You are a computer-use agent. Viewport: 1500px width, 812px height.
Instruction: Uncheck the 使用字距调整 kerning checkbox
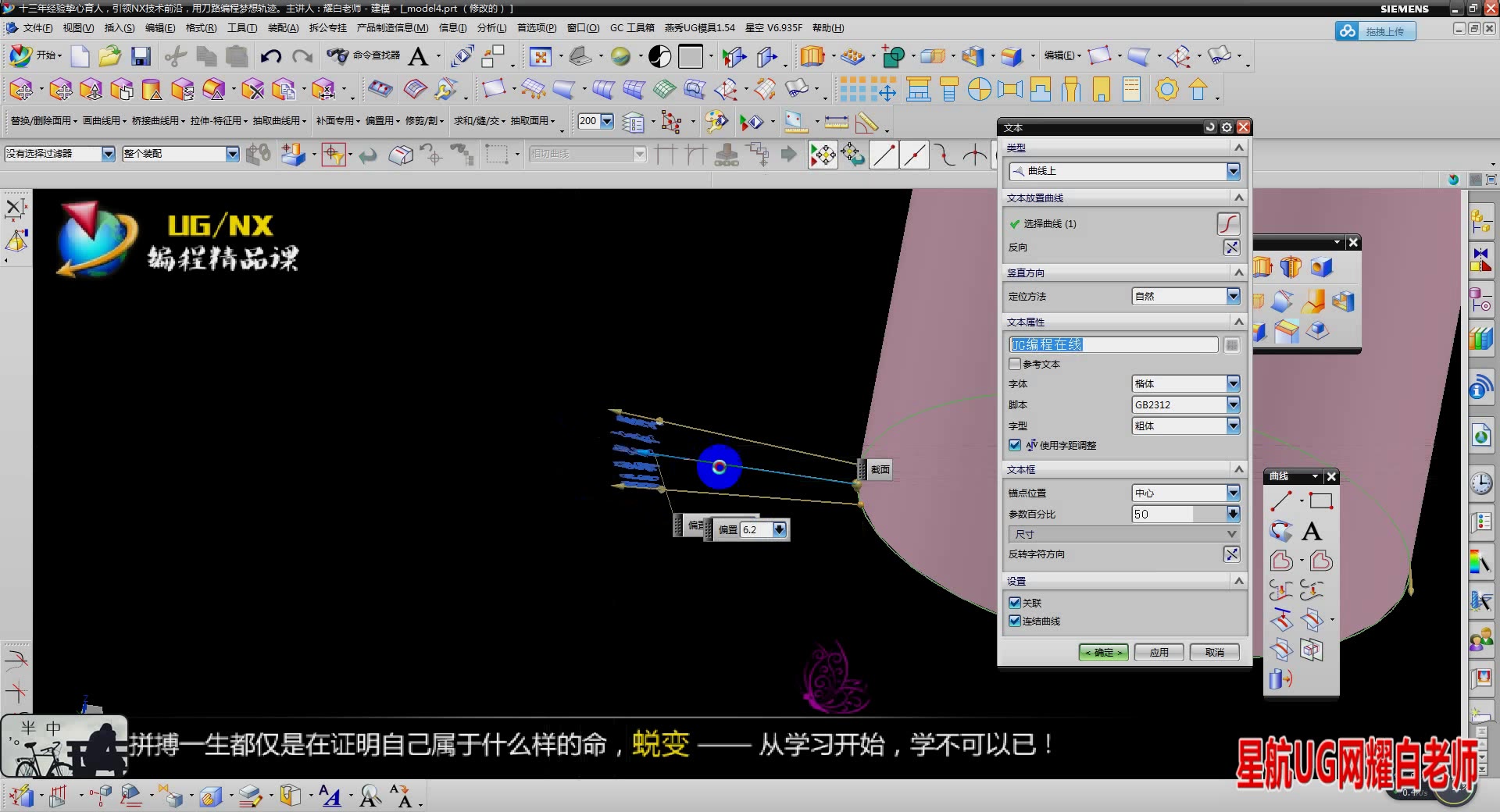pos(1015,445)
